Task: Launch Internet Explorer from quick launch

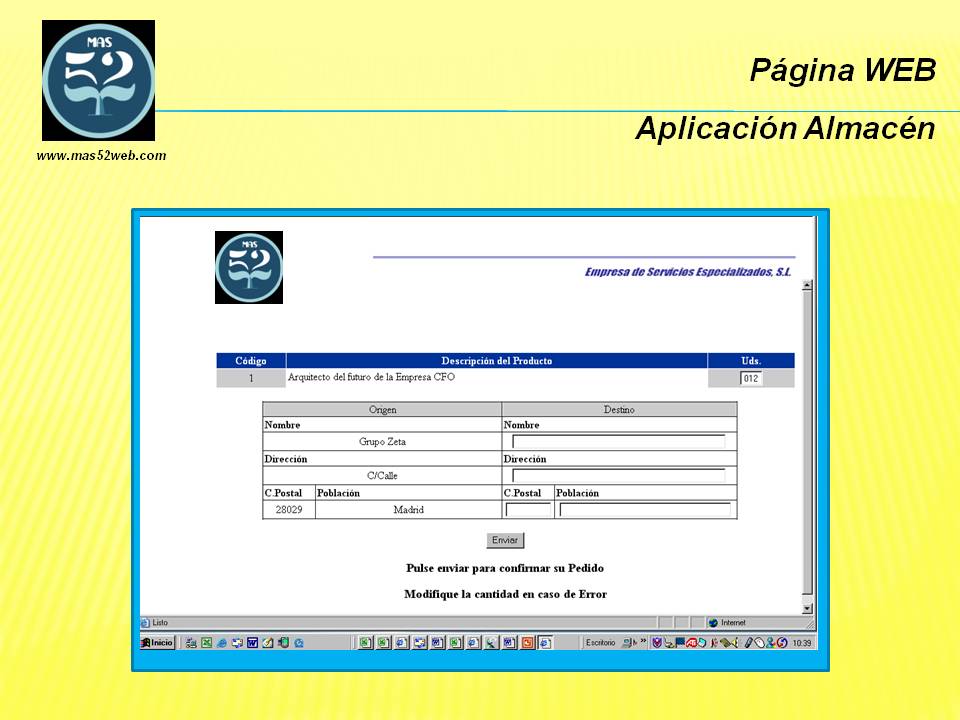Action: click(222, 643)
